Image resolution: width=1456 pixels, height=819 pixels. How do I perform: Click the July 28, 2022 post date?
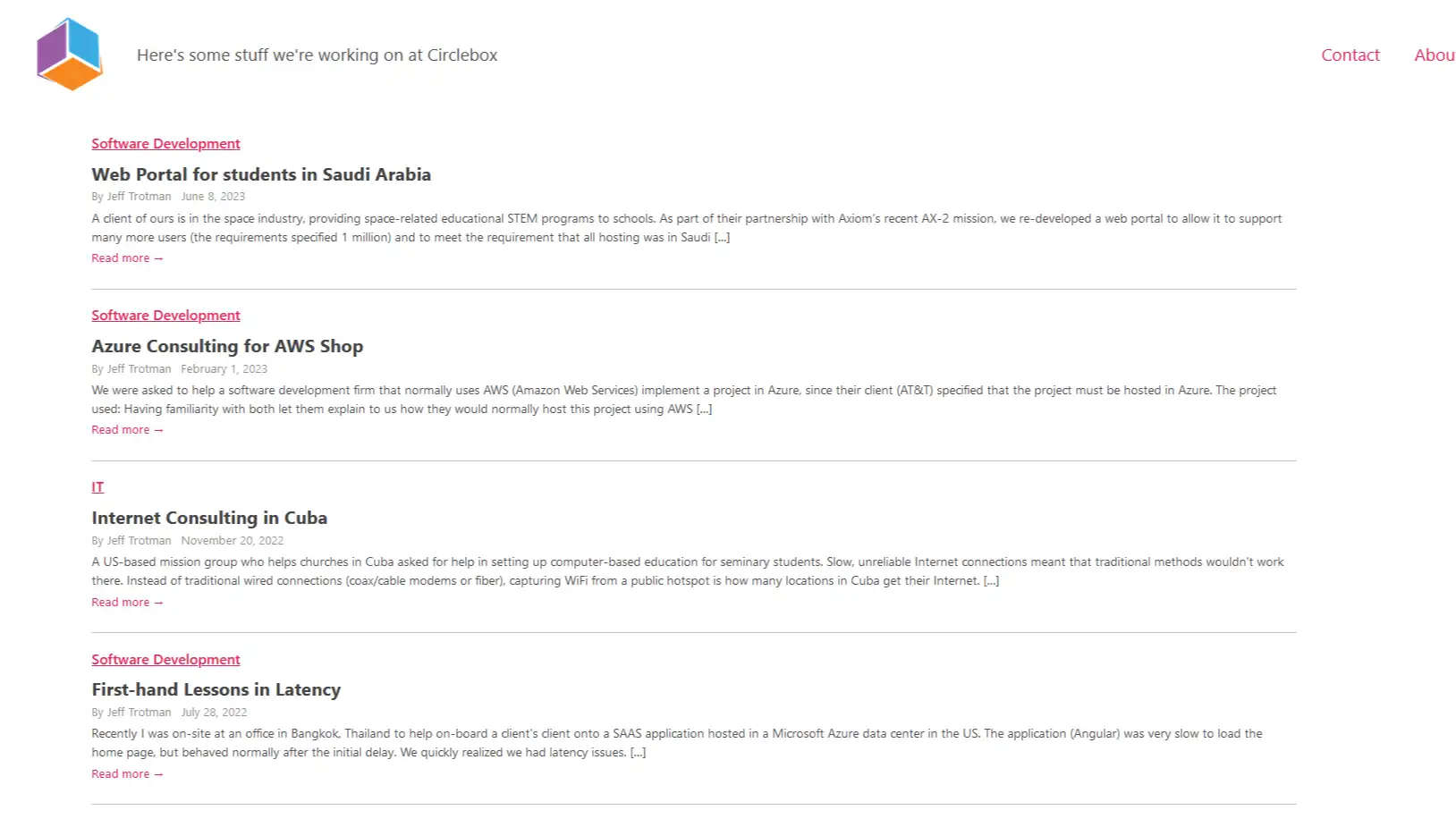(214, 713)
